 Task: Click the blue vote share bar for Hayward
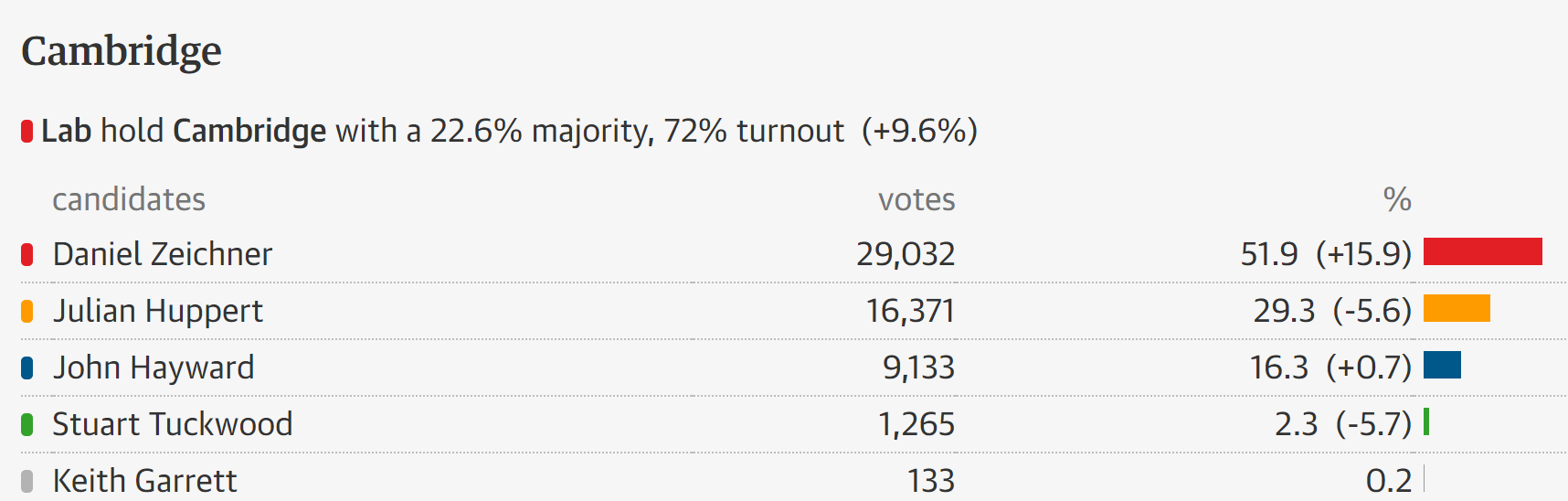coord(1442,365)
